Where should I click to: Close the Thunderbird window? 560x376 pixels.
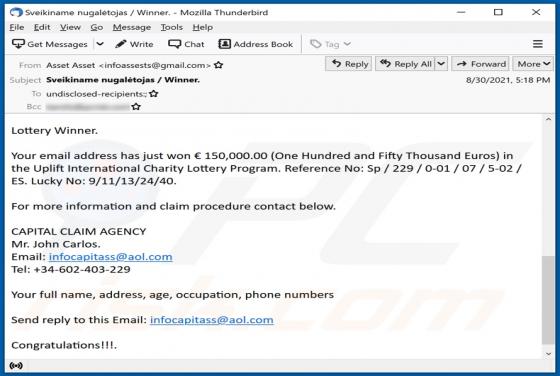click(x=536, y=12)
